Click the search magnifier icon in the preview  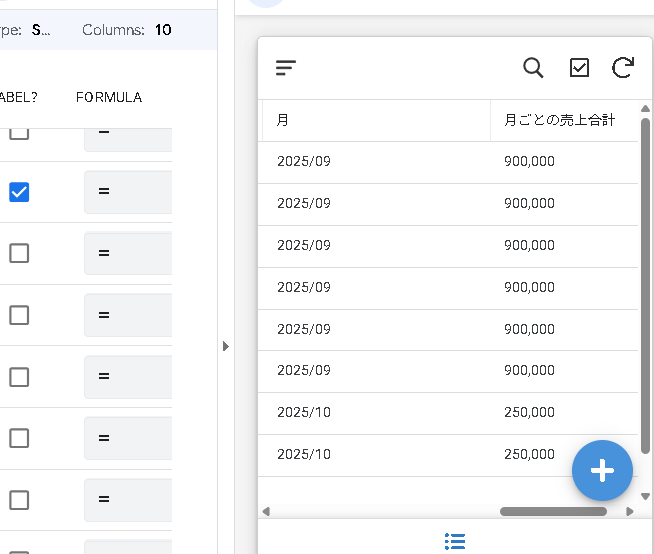(533, 68)
